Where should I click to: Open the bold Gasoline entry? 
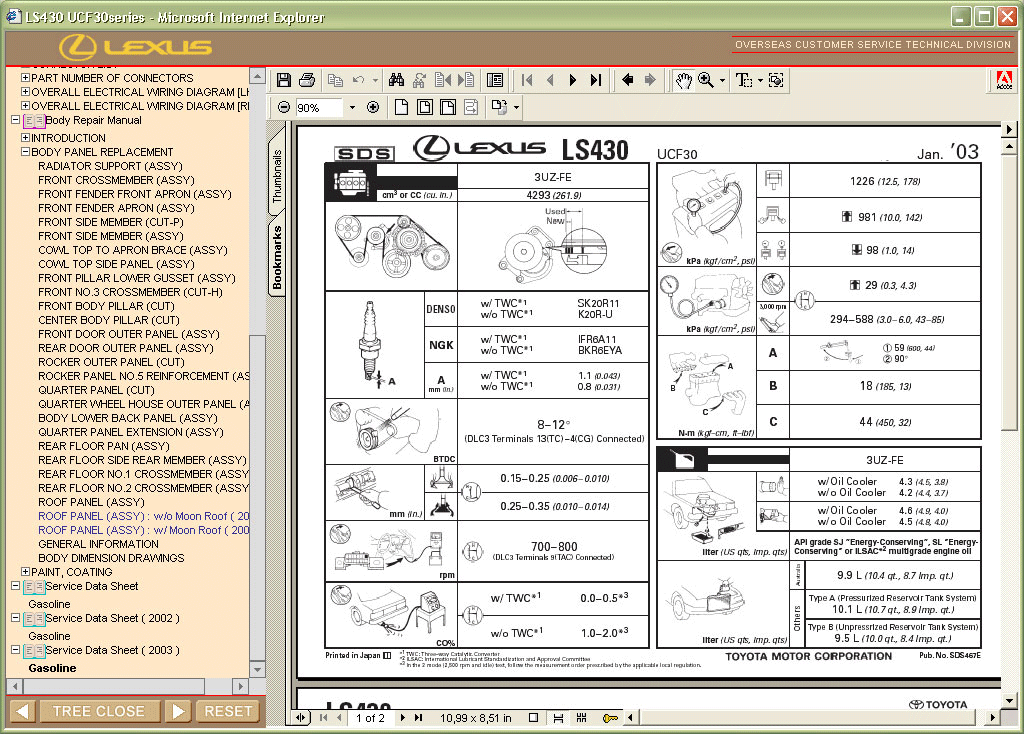tap(52, 668)
